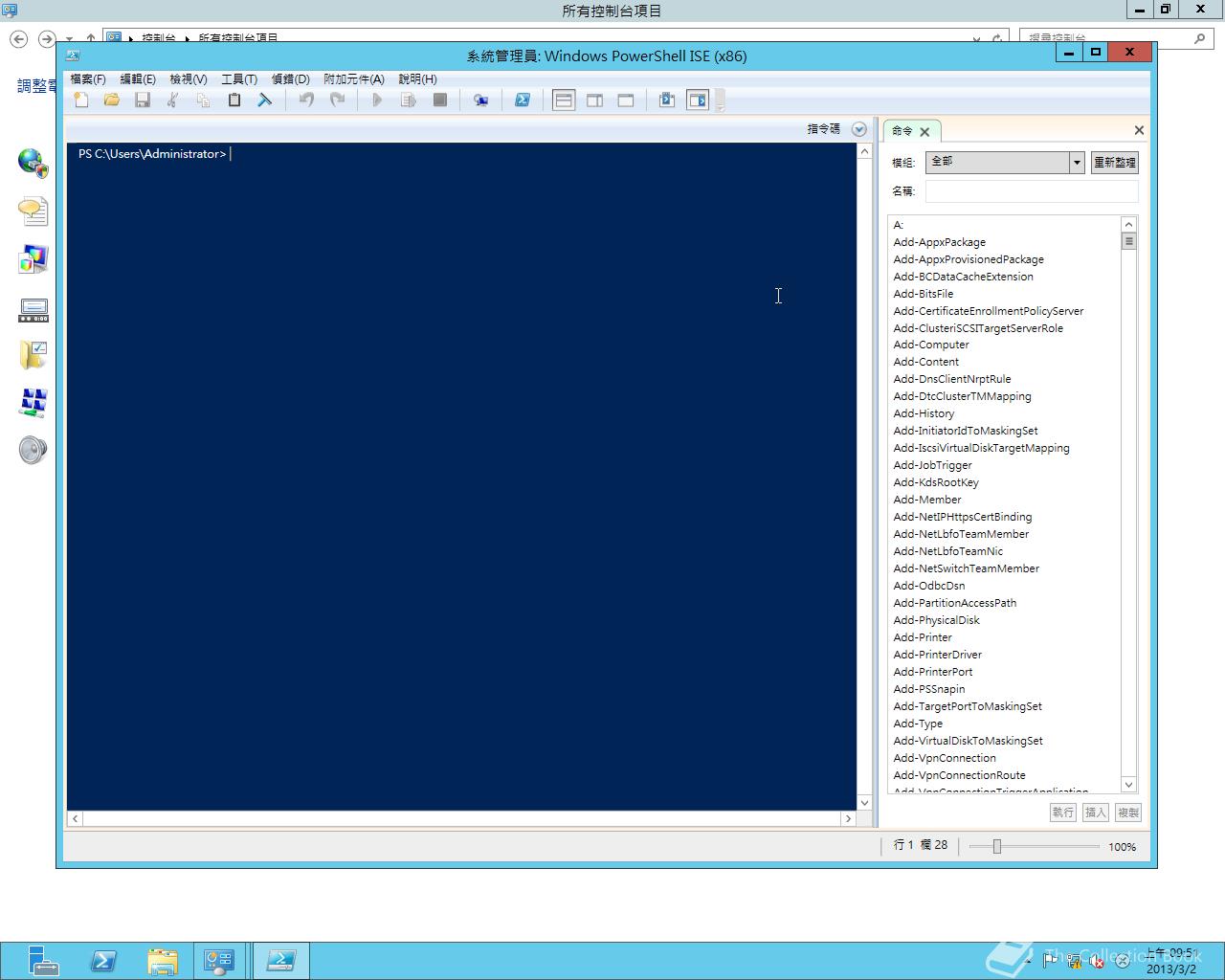This screenshot has height=980, width=1225.
Task: Open the 附加元件(A) menu
Action: point(354,79)
